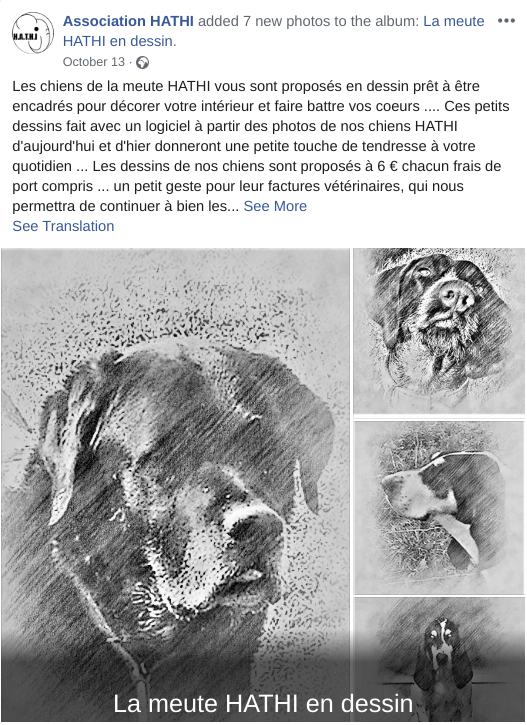Open the Association HATHI elephant logo avatar
Image resolution: width=527 pixels, height=725 pixels.
click(32, 33)
